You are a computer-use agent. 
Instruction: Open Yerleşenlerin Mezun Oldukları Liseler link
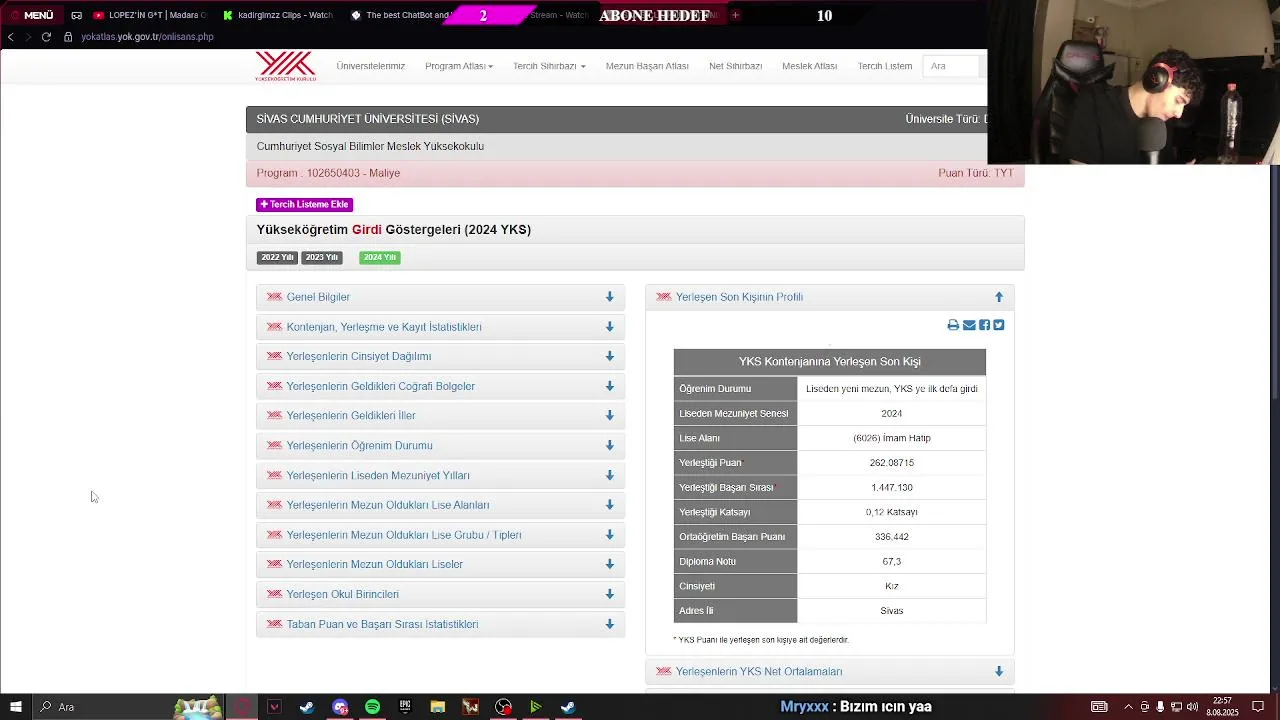coord(375,564)
